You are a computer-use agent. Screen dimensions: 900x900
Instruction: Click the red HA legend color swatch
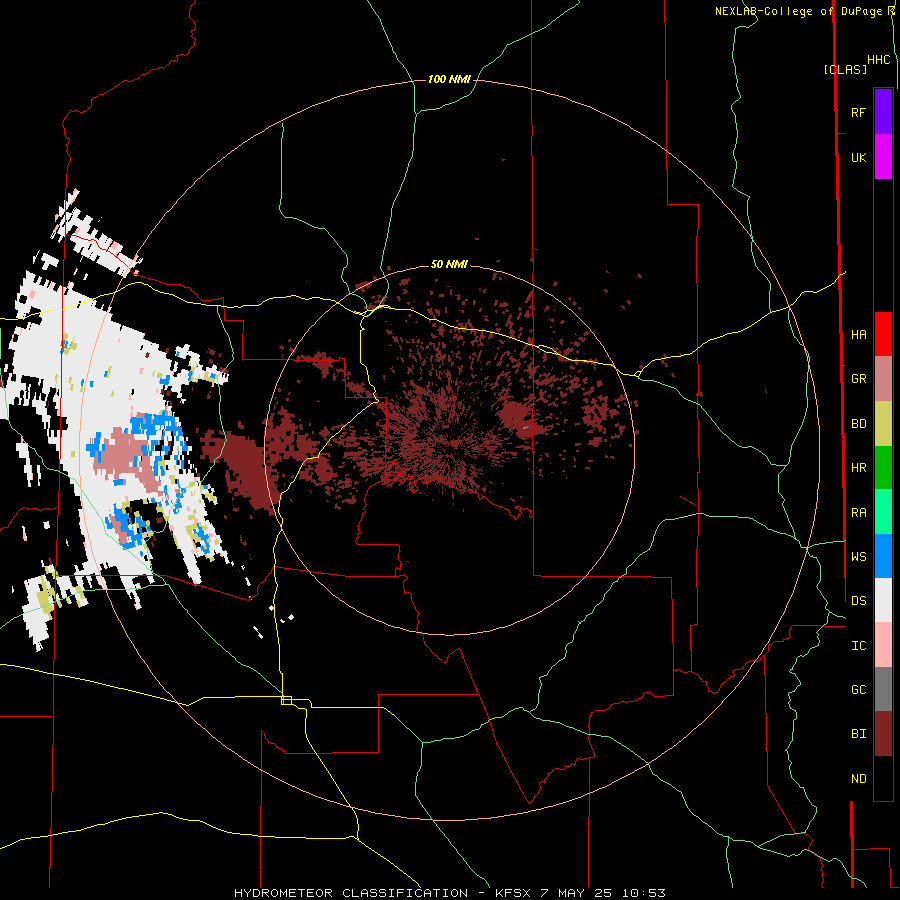pos(883,334)
